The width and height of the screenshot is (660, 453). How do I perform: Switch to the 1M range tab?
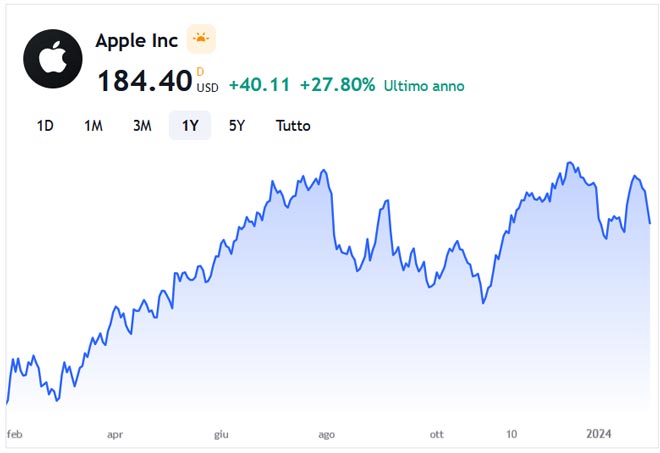(x=93, y=126)
